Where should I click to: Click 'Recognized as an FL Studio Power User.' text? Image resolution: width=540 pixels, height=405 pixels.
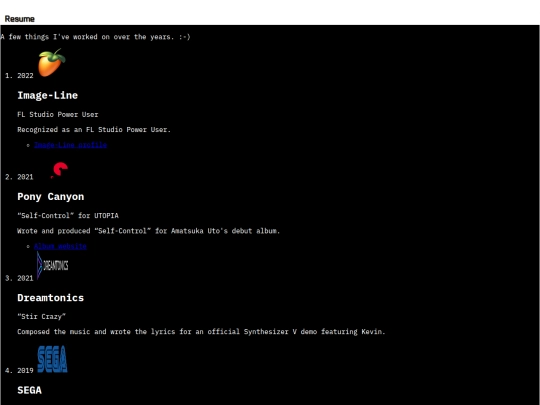coord(94,130)
